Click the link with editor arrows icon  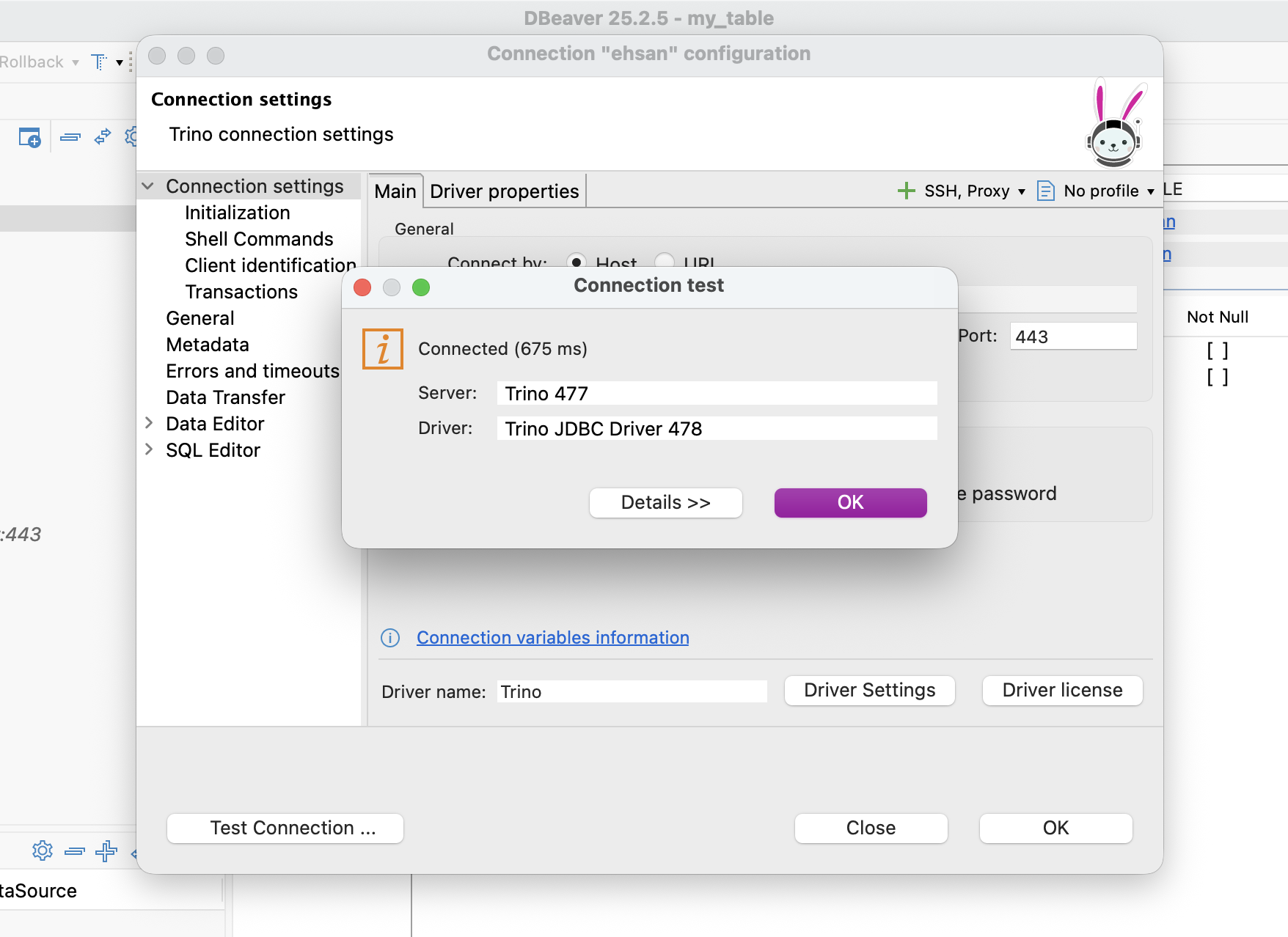(103, 137)
